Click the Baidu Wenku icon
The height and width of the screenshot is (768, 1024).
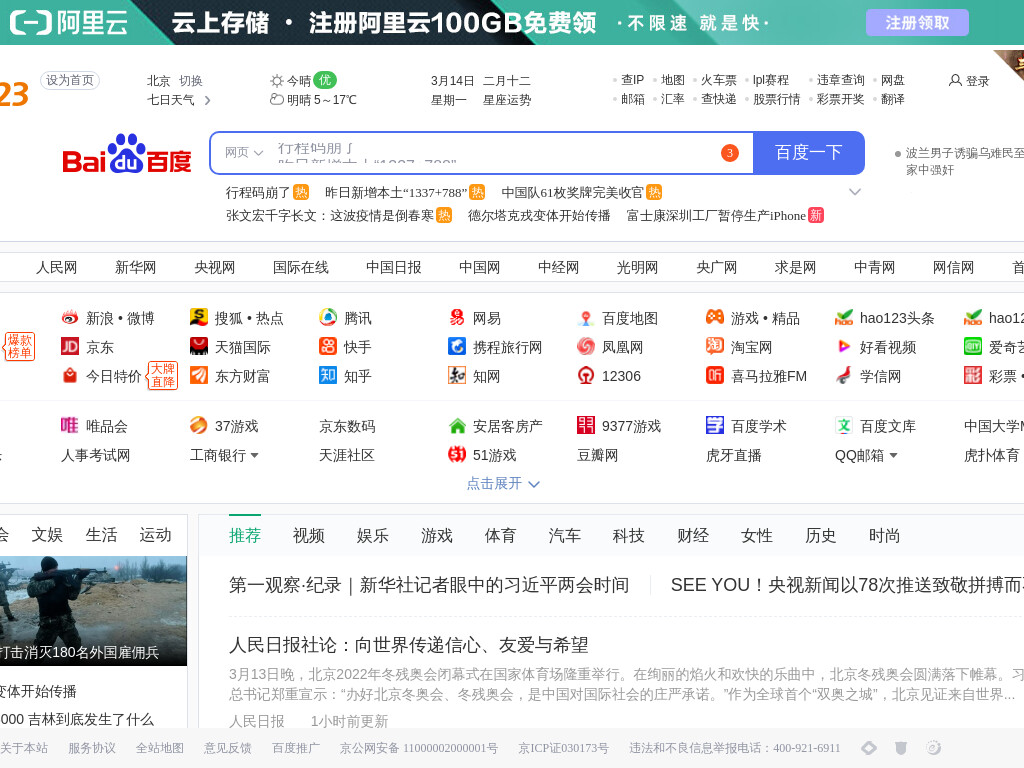coord(844,426)
